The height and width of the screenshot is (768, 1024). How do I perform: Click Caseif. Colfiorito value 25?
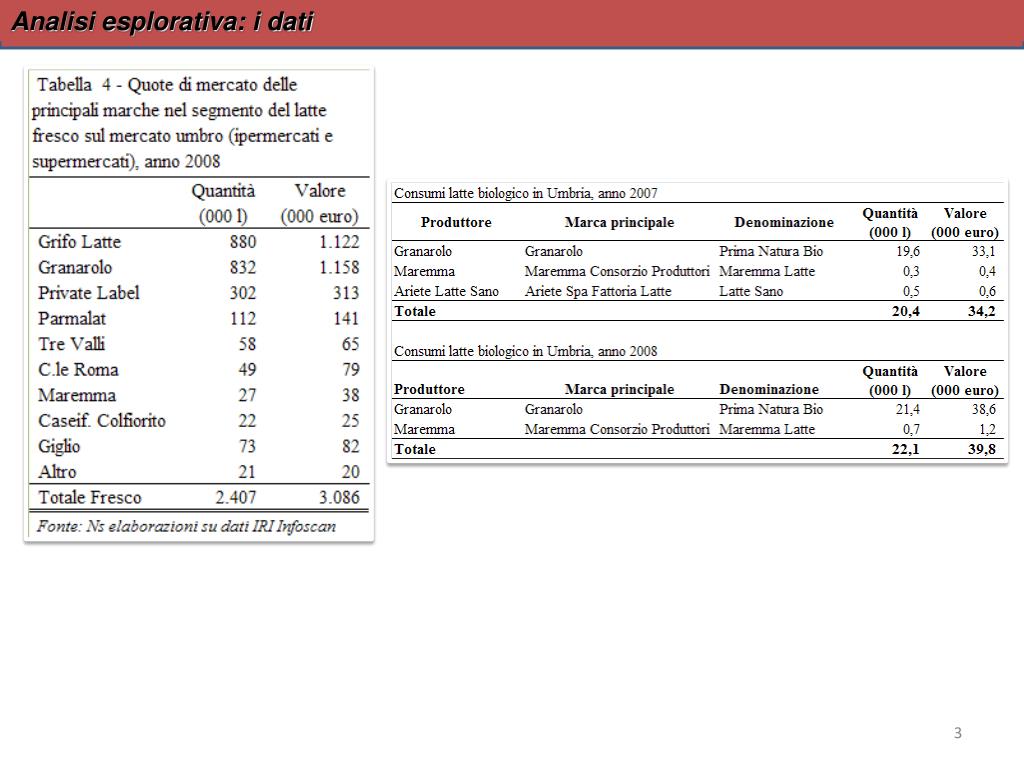[x=351, y=421]
